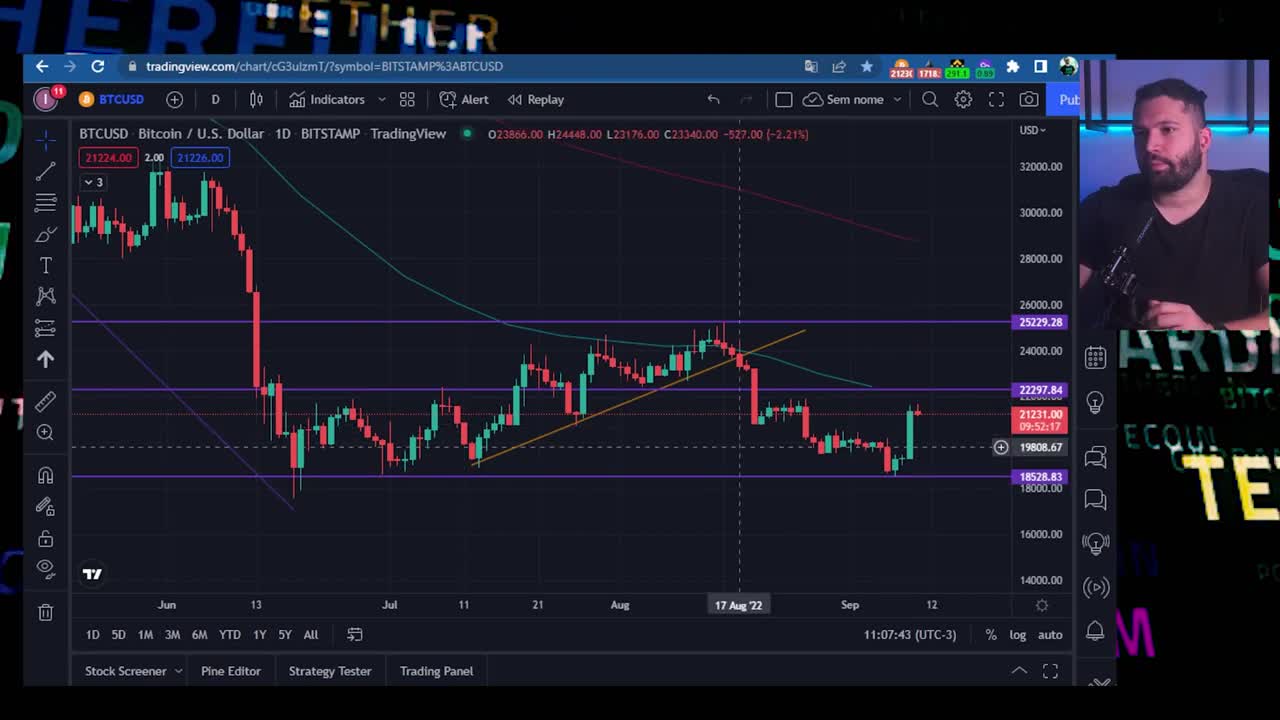Open the Sem nome layout menu

tap(853, 99)
